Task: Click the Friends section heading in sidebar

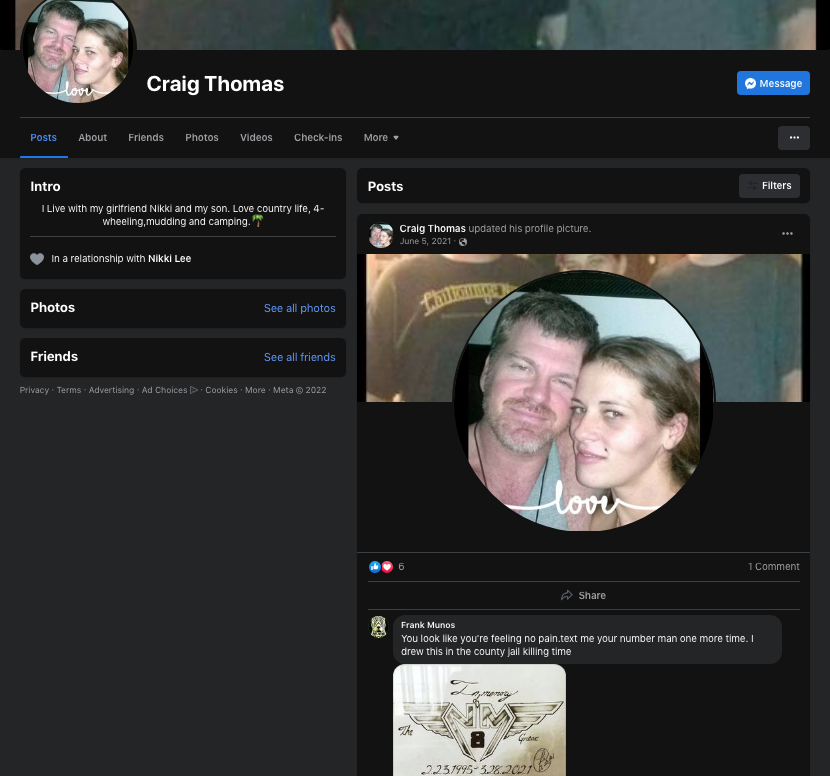Action: (x=54, y=357)
